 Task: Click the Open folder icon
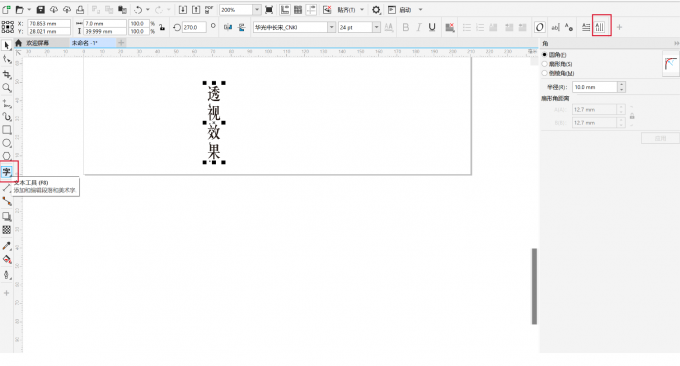(20, 10)
